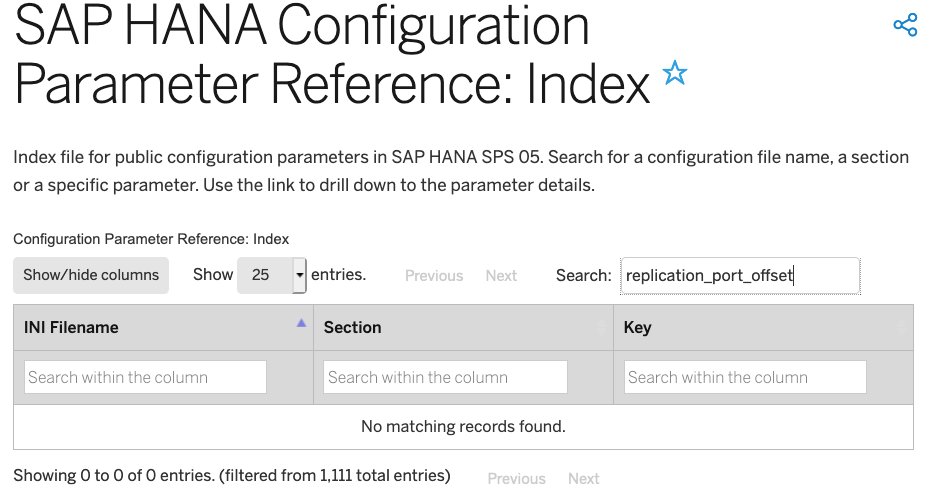Click 'Showing 0 to 0 of 0 entries' text
This screenshot has height=499, width=942.
114,476
